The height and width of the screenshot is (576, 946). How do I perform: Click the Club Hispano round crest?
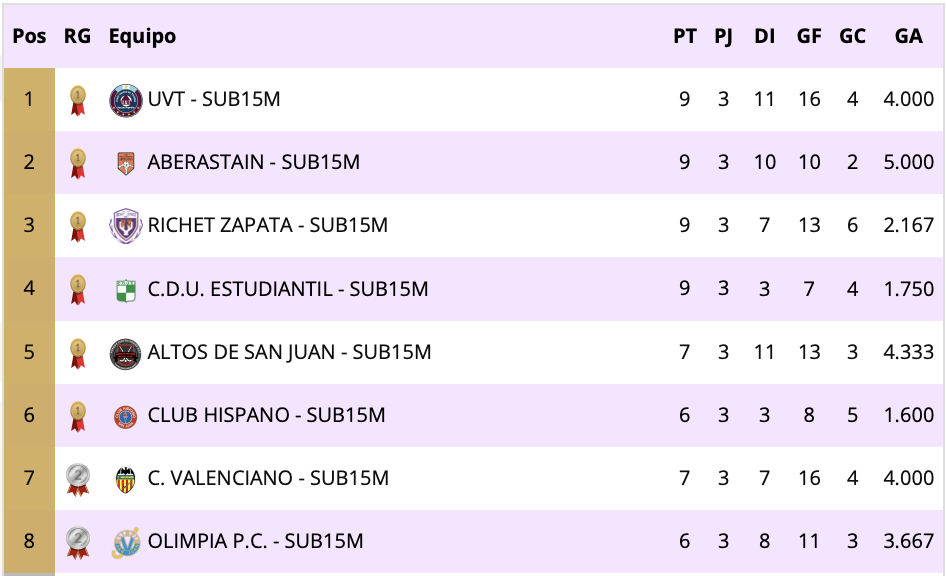[125, 415]
